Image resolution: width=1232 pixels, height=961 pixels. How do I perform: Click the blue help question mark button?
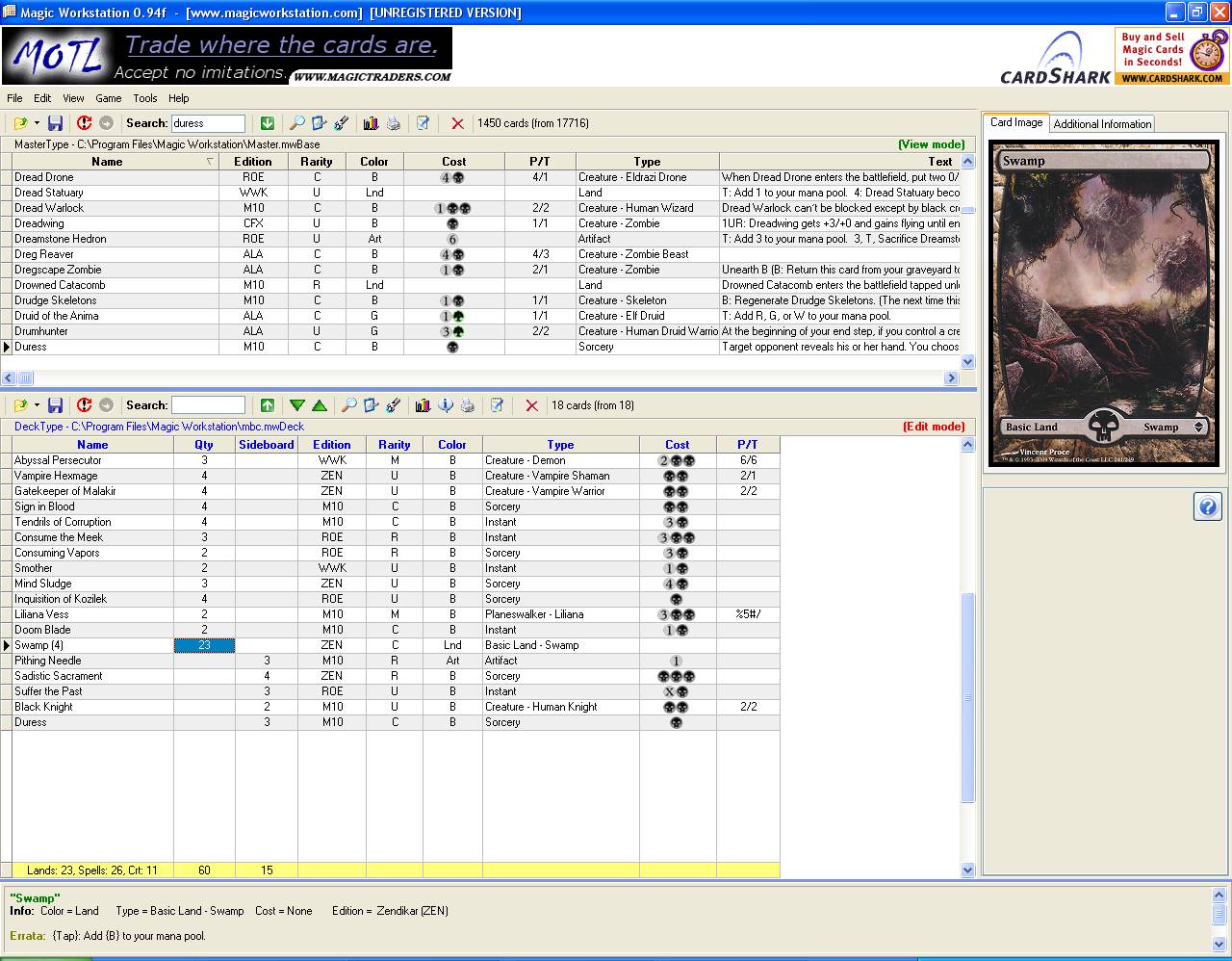[1207, 506]
